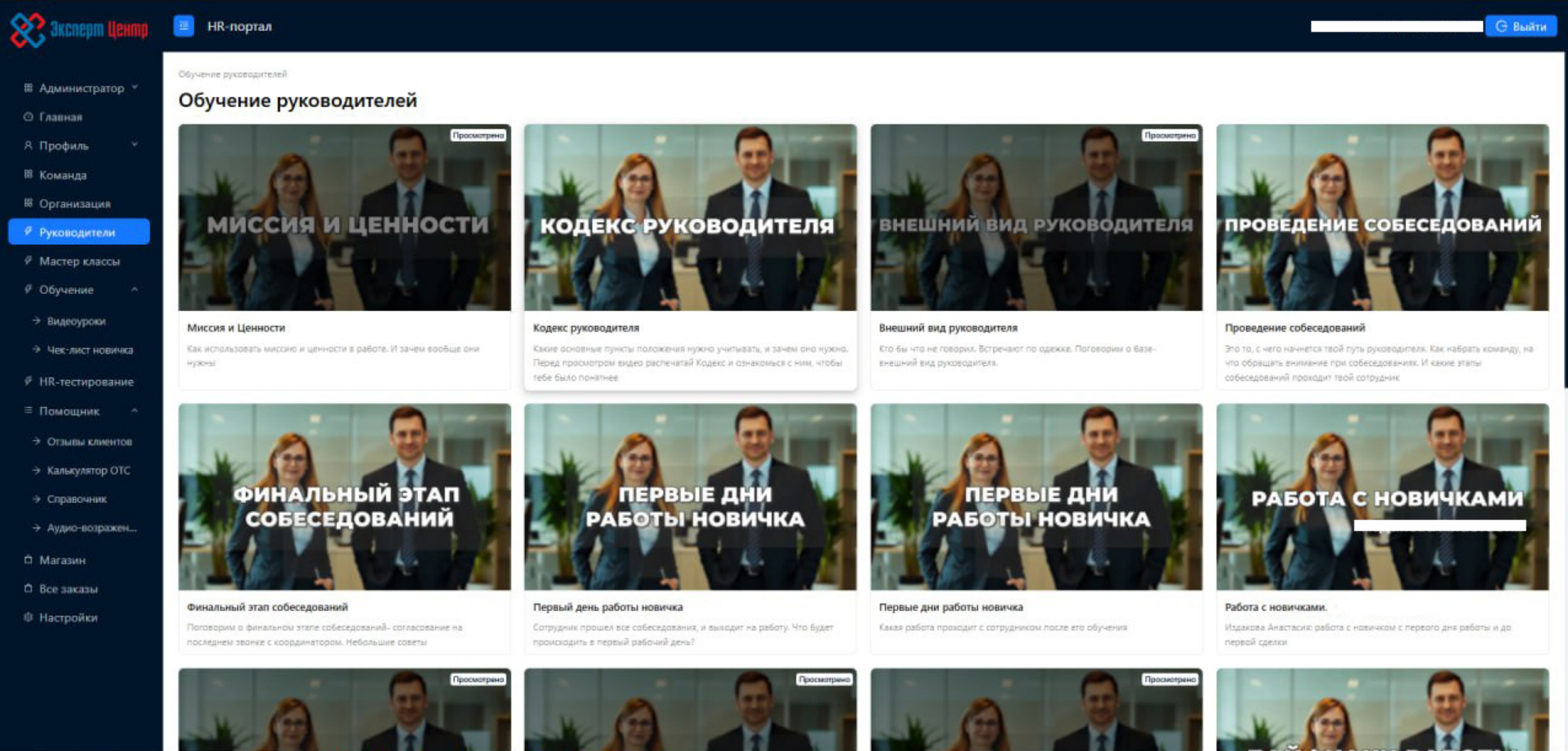Open the Работа с новичками thumbnail
The width and height of the screenshot is (1568, 751).
coord(1382,497)
